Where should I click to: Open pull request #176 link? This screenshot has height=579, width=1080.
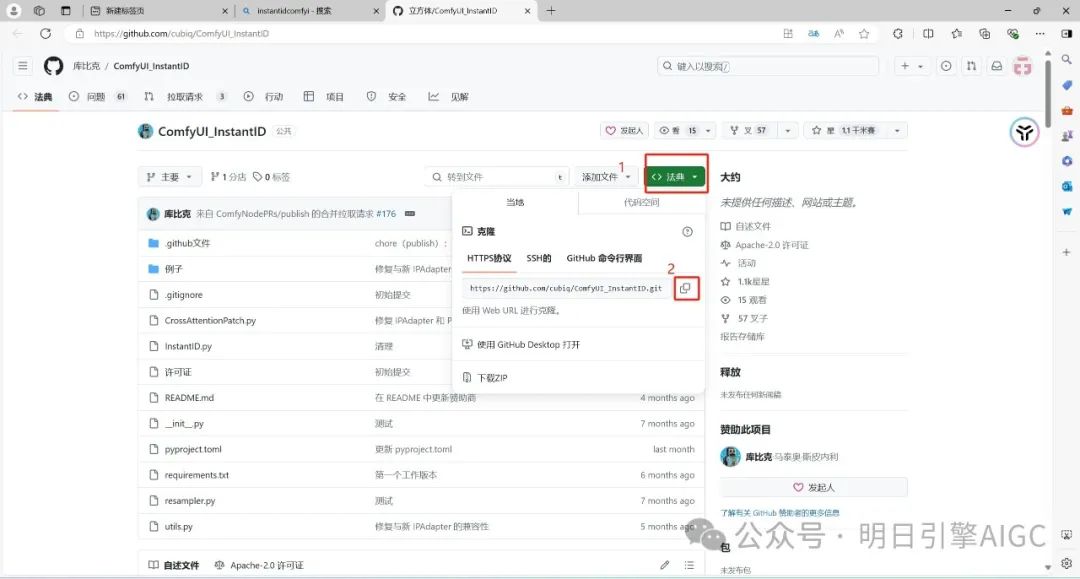click(386, 213)
